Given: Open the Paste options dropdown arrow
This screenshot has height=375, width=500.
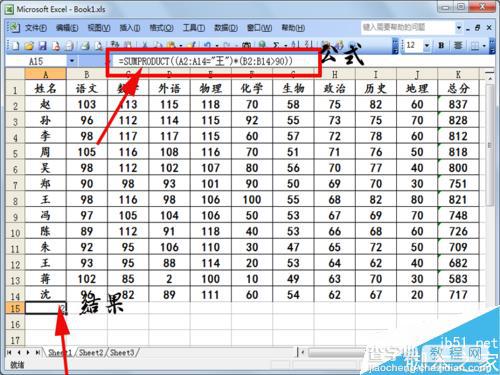Looking at the screenshot, I should [180, 45].
